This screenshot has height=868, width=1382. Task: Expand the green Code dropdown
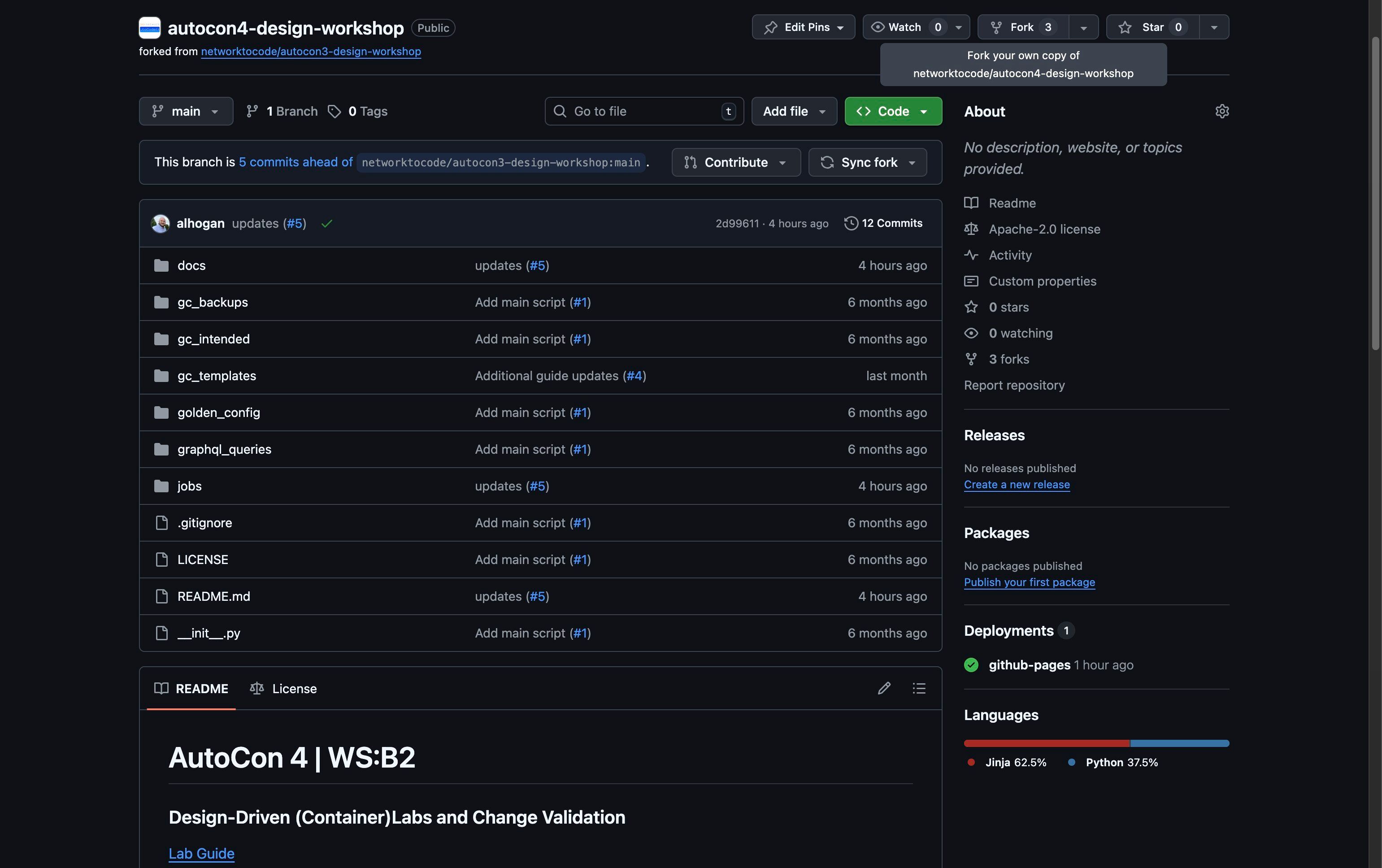(x=893, y=111)
